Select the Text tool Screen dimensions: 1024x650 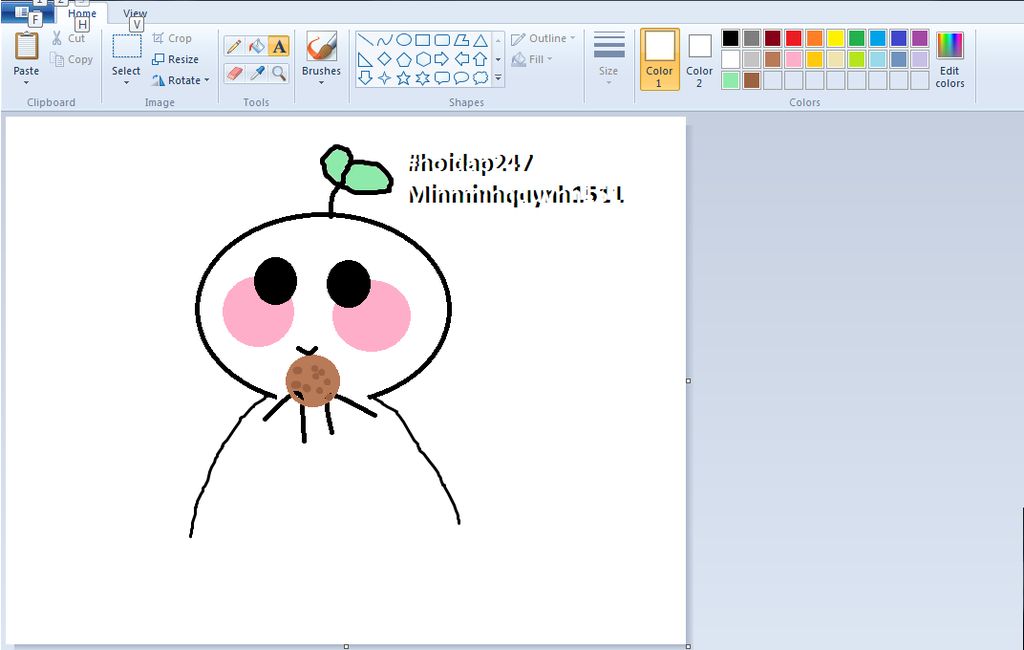pos(279,46)
